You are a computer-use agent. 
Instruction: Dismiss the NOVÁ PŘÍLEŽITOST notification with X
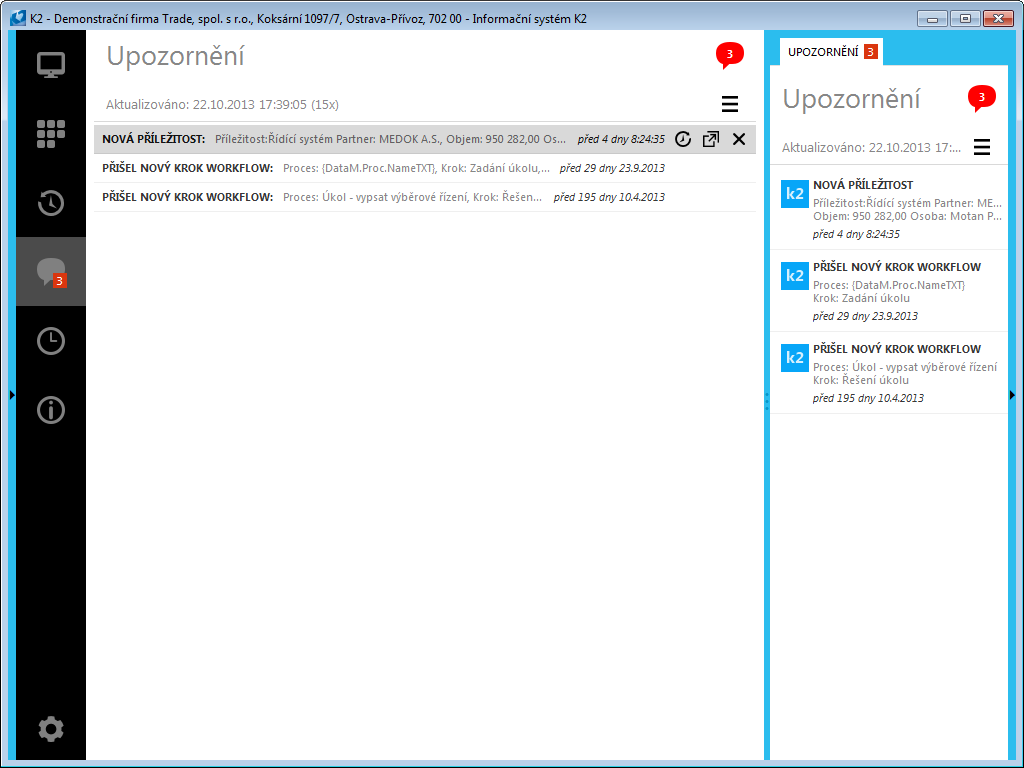[739, 139]
